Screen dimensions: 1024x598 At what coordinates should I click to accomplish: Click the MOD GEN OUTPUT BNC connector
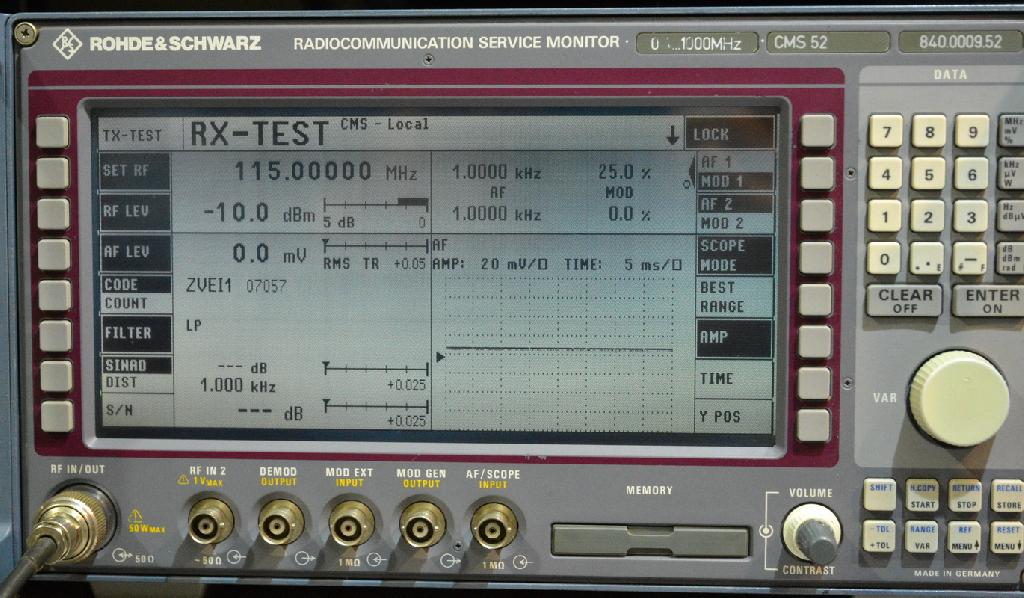pyautogui.click(x=423, y=525)
